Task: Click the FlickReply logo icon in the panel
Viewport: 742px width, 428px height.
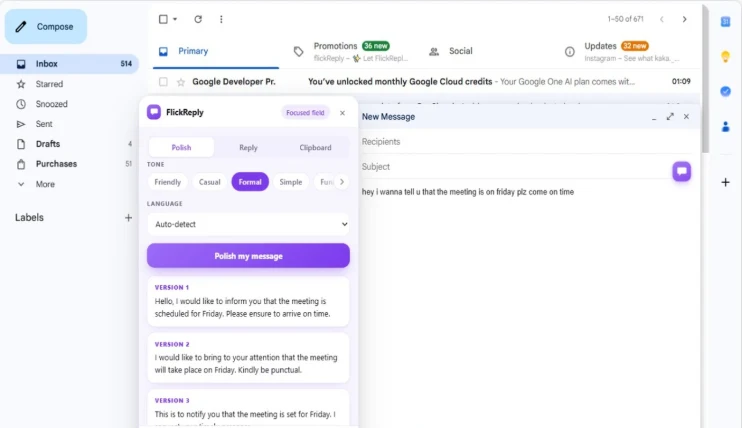Action: [x=154, y=112]
